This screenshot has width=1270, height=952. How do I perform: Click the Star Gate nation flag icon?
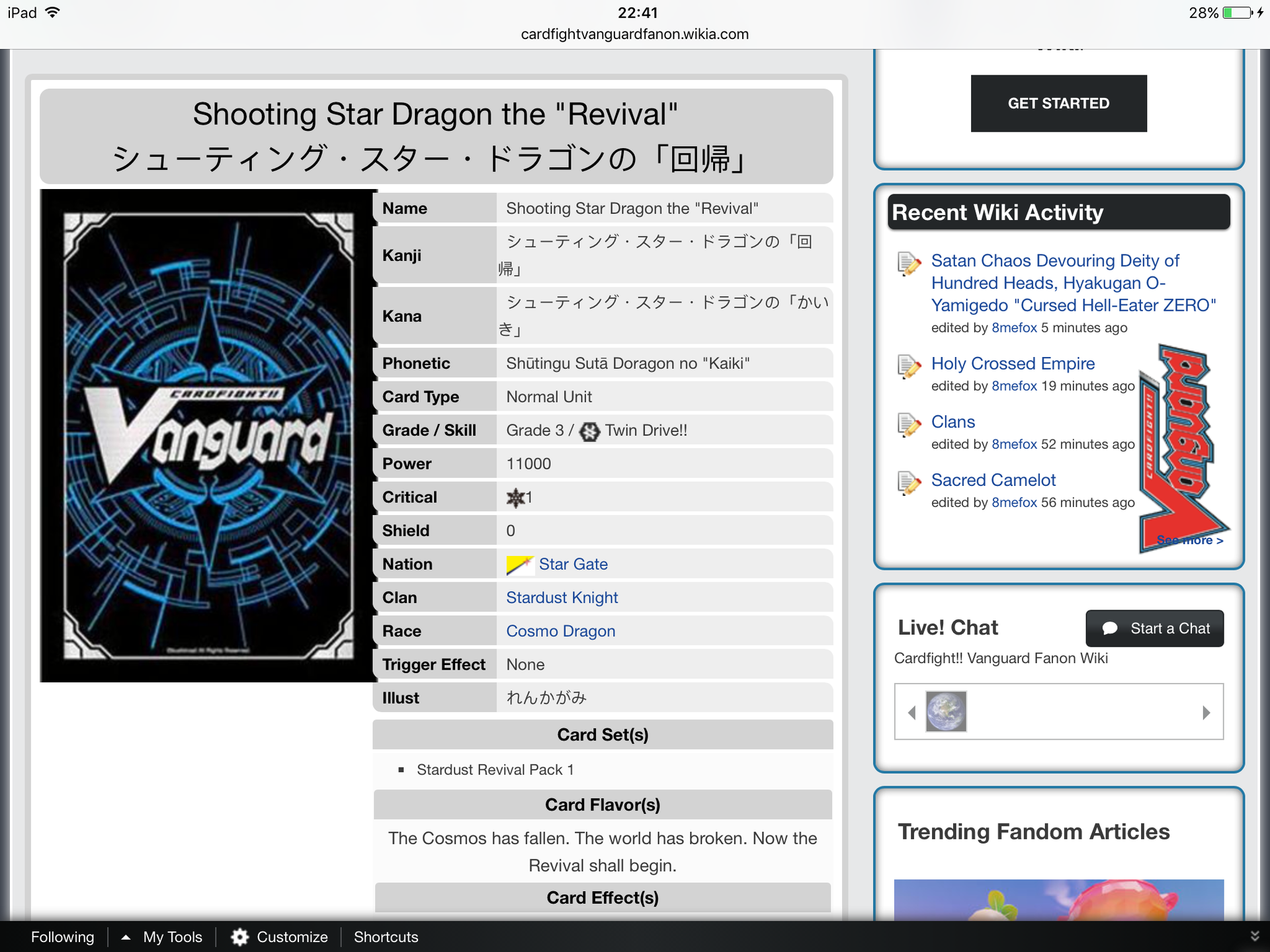[519, 565]
